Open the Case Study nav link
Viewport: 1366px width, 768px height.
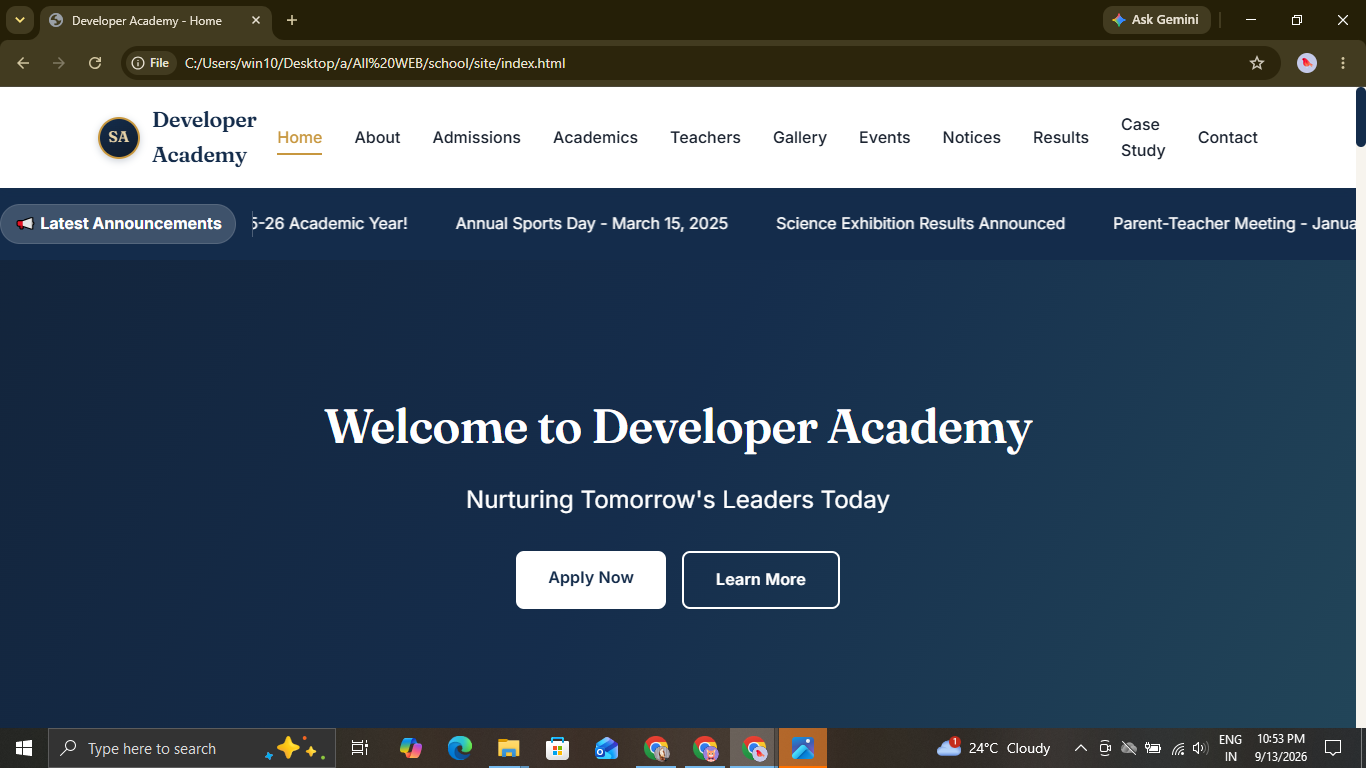[1143, 137]
